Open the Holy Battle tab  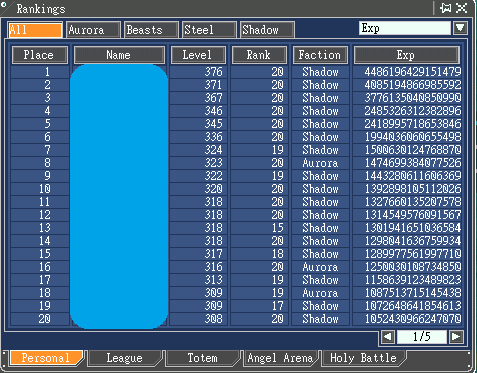point(363,358)
